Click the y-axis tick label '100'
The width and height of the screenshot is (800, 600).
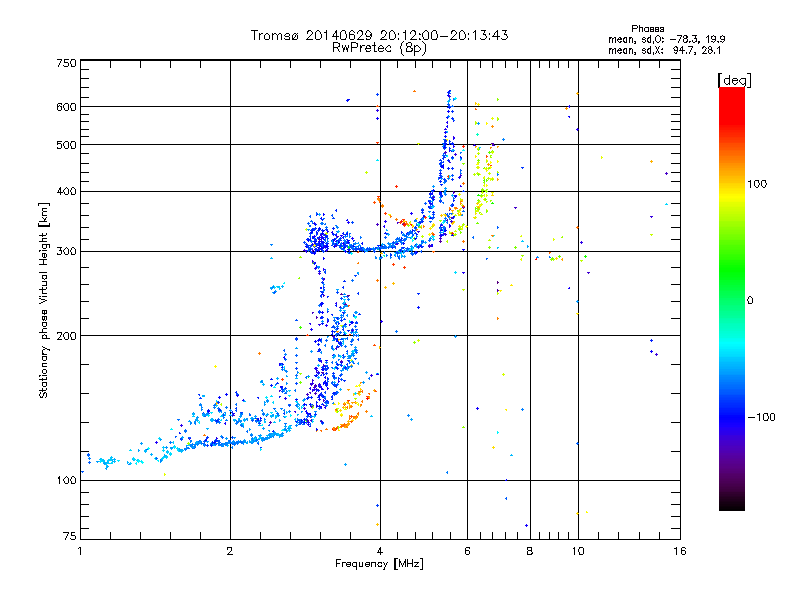point(67,481)
